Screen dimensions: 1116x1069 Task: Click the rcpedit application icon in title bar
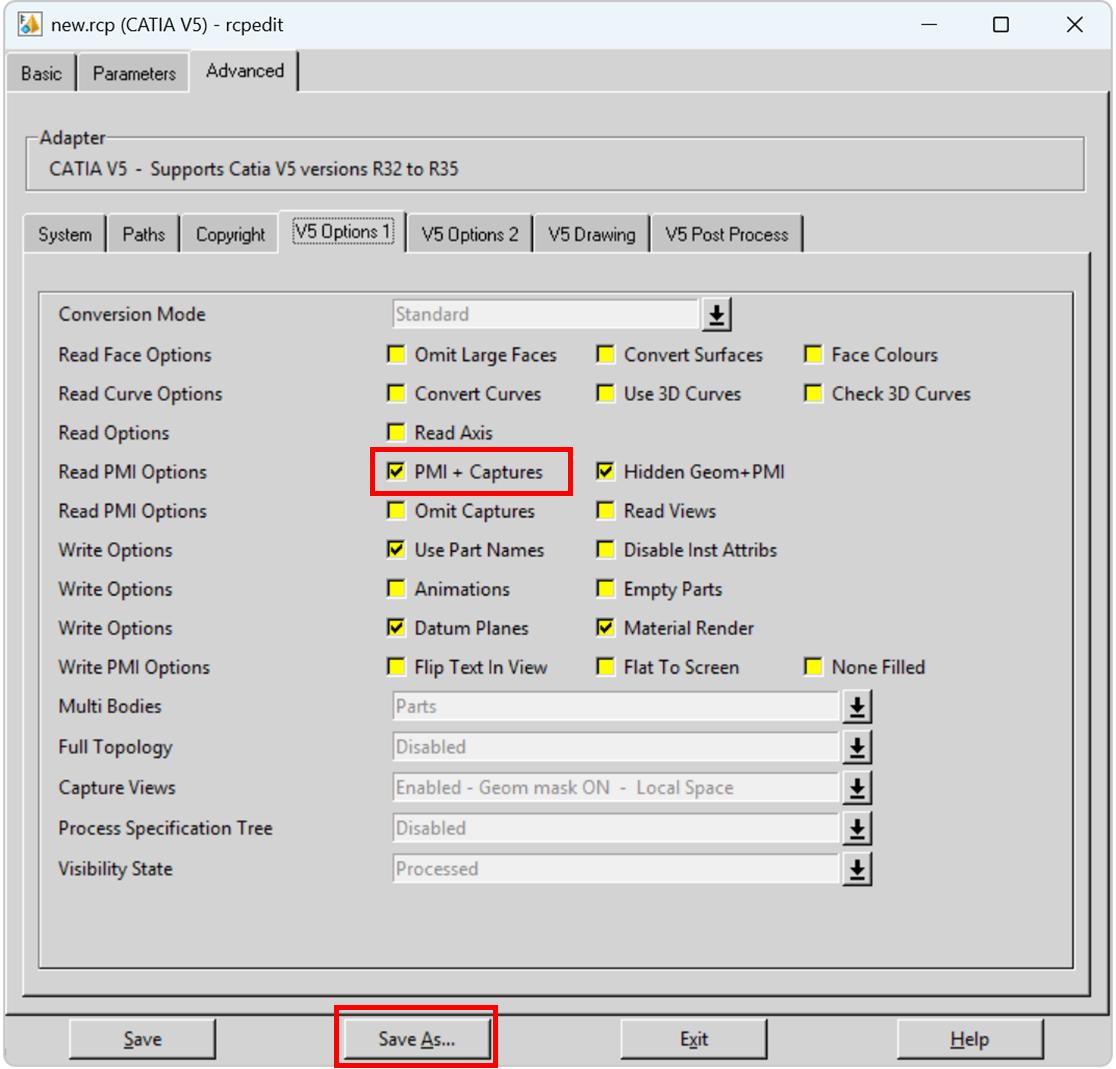point(29,24)
